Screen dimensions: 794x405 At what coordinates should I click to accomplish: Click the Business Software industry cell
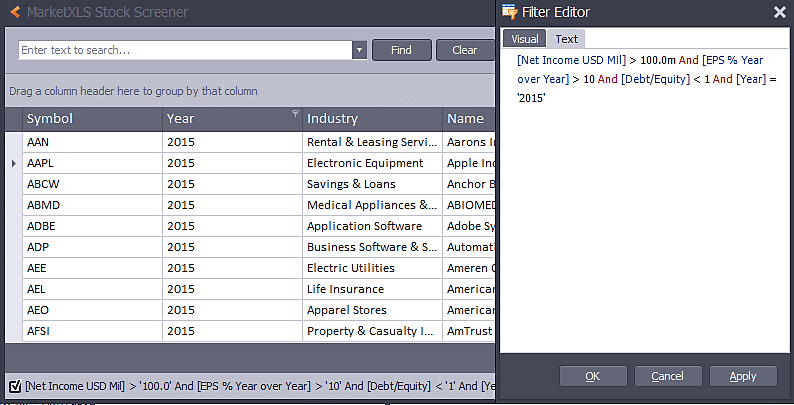pyautogui.click(x=372, y=247)
